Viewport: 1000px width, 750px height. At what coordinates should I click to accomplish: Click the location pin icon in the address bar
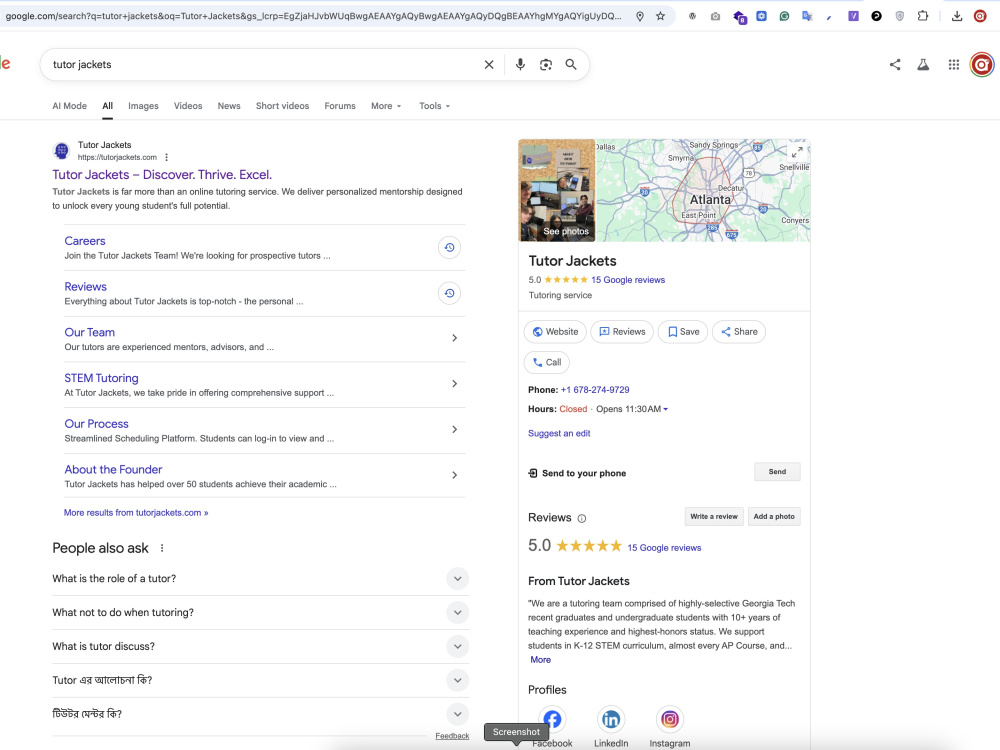[x=640, y=16]
